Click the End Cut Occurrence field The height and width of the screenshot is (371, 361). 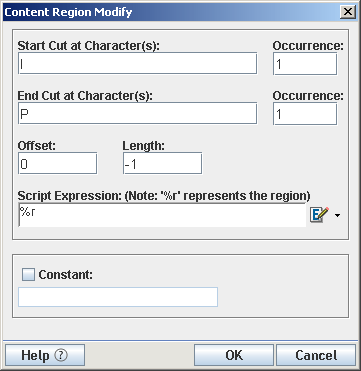305,114
